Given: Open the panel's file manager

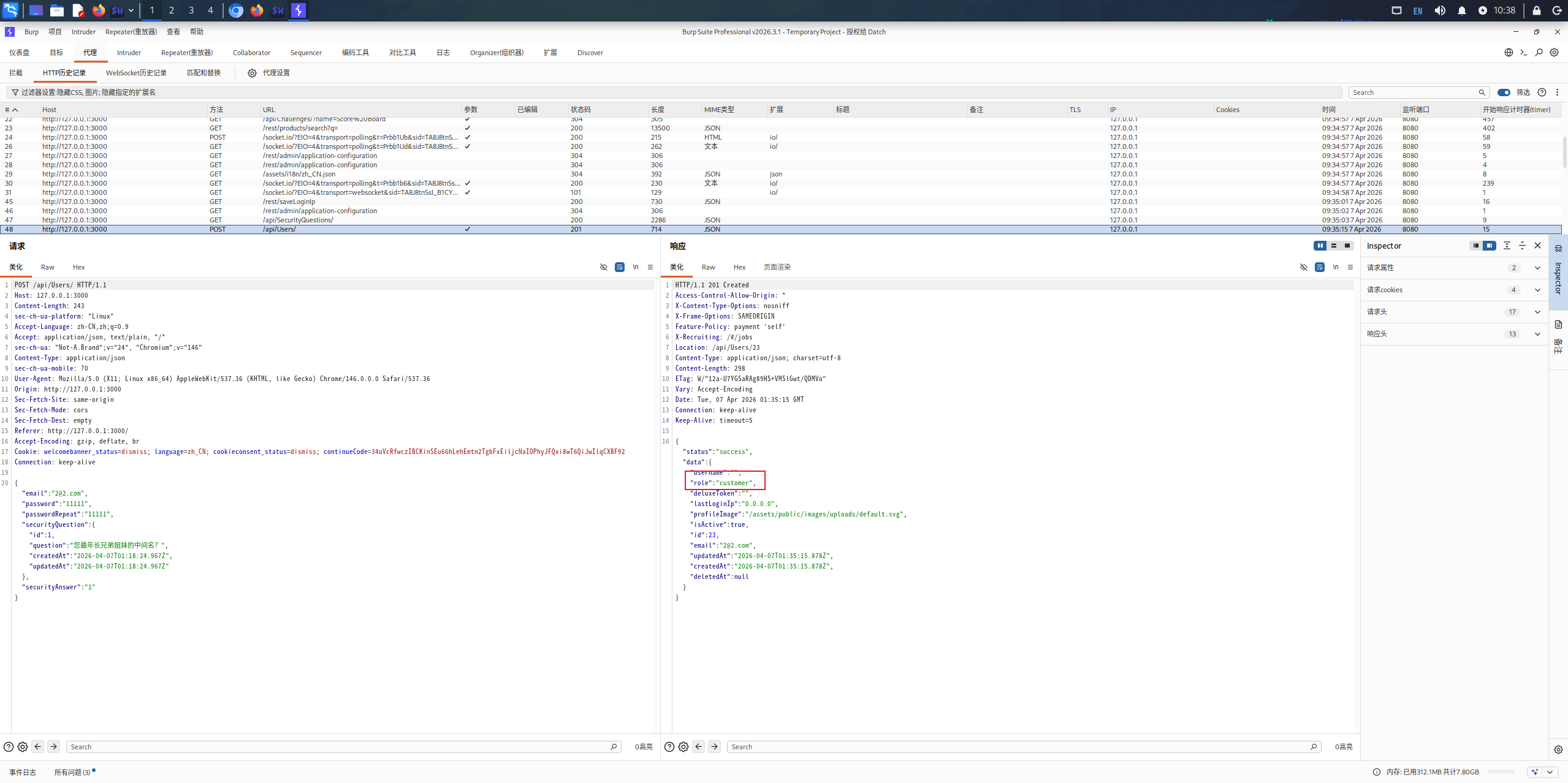Looking at the screenshot, I should point(57,10).
